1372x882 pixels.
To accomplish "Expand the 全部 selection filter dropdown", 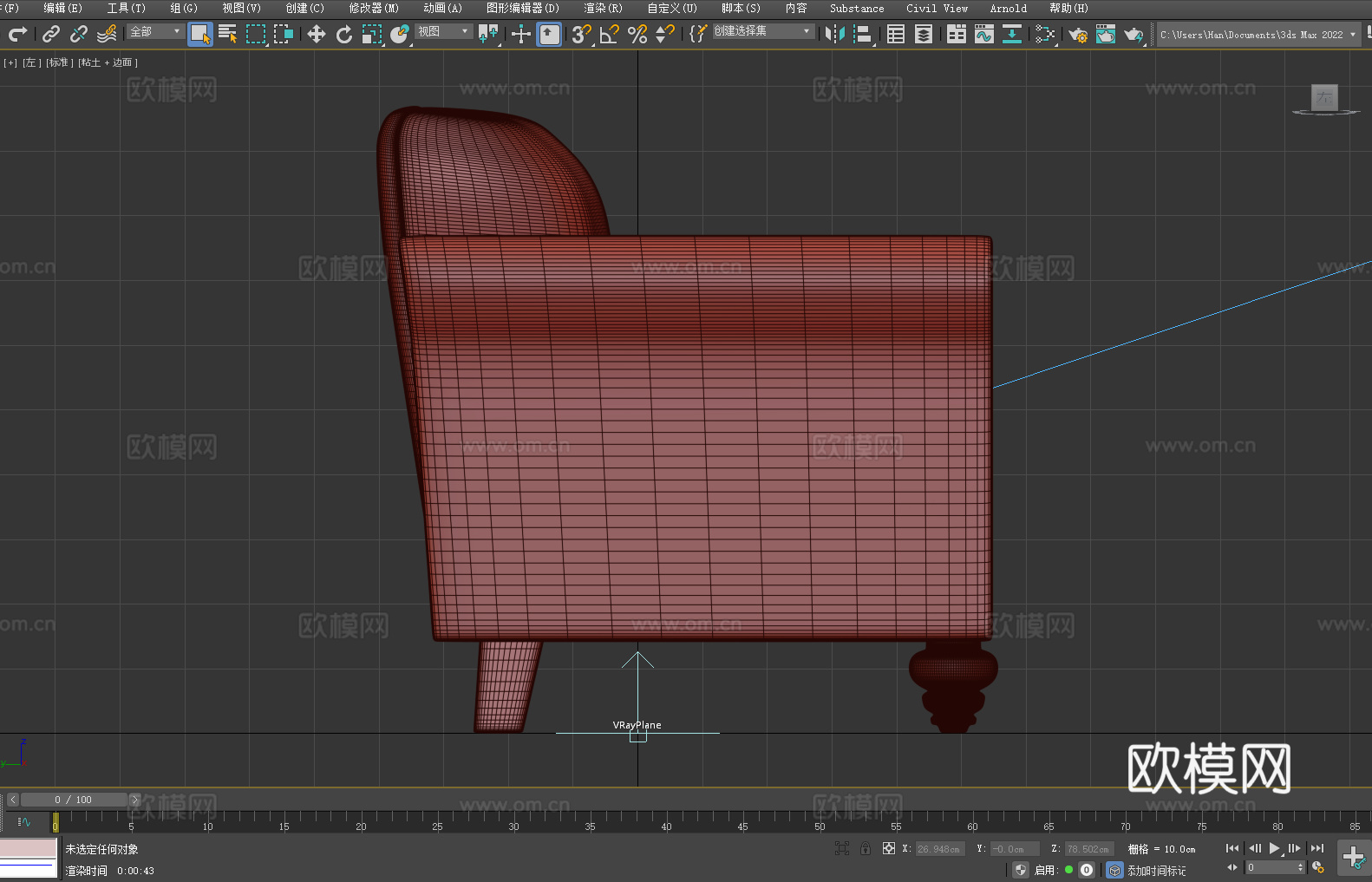I will point(156,31).
